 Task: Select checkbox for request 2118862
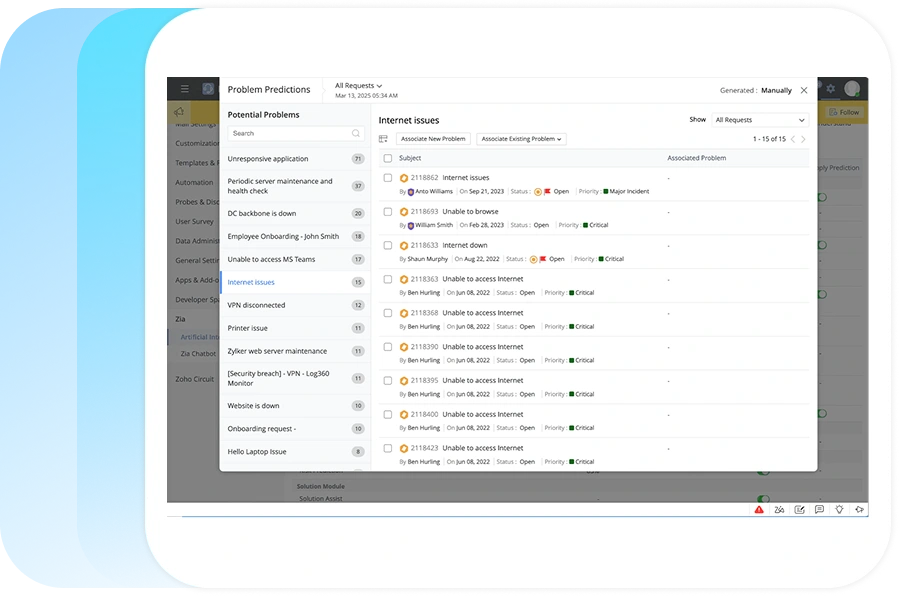point(386,177)
